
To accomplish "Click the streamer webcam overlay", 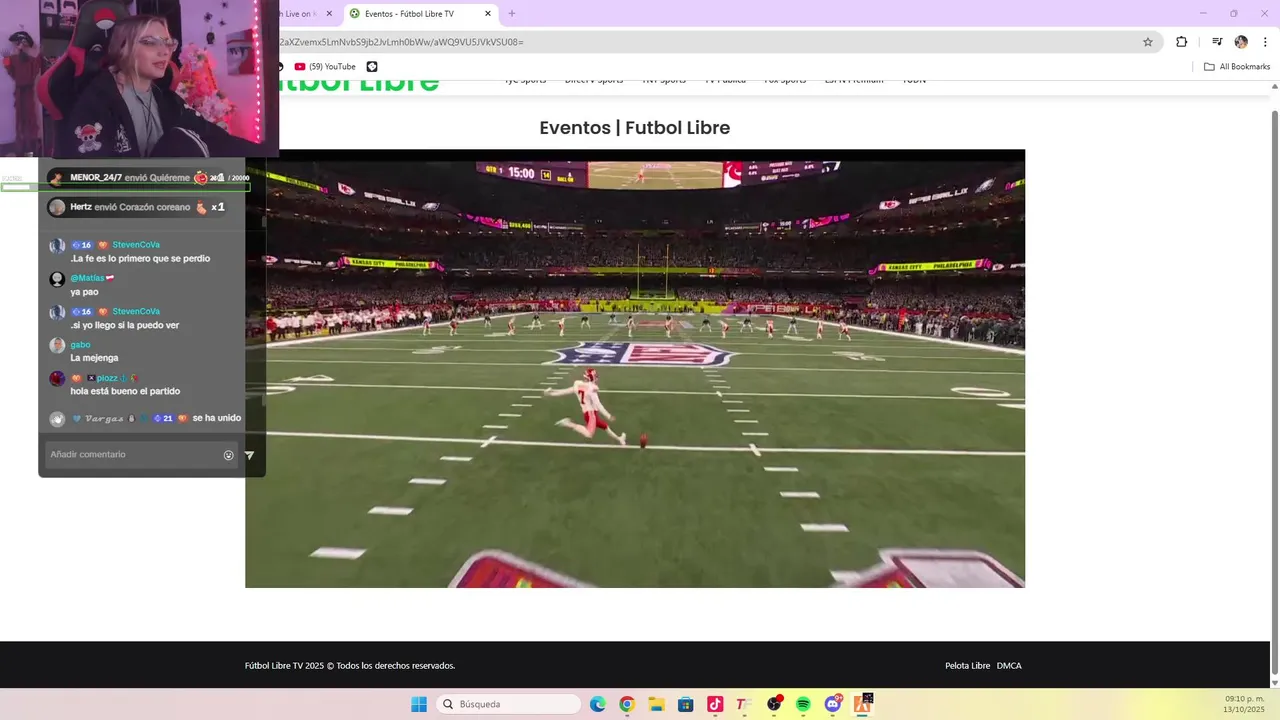I will (x=139, y=78).
